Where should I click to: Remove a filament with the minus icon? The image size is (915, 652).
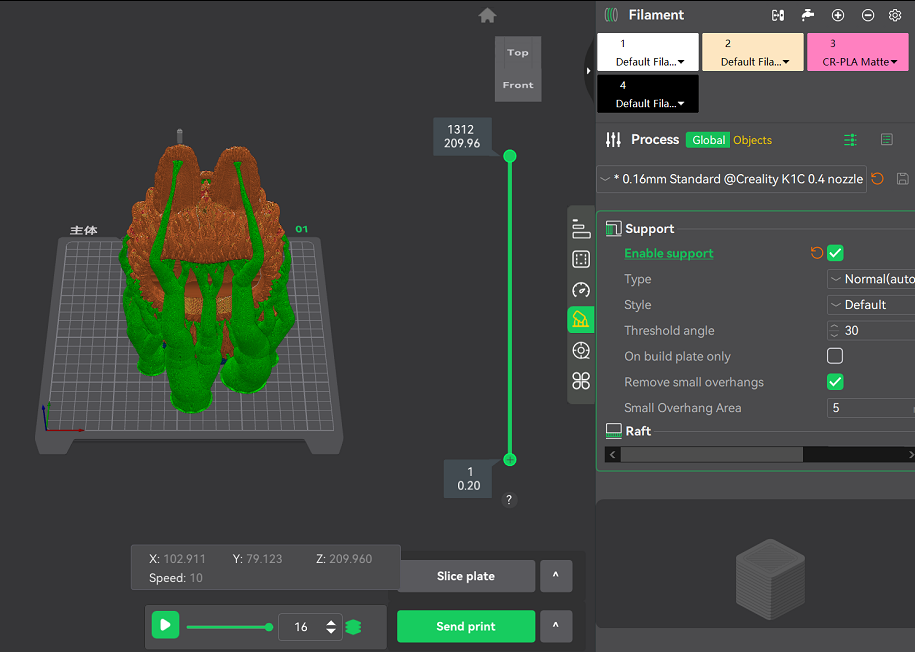(868, 15)
